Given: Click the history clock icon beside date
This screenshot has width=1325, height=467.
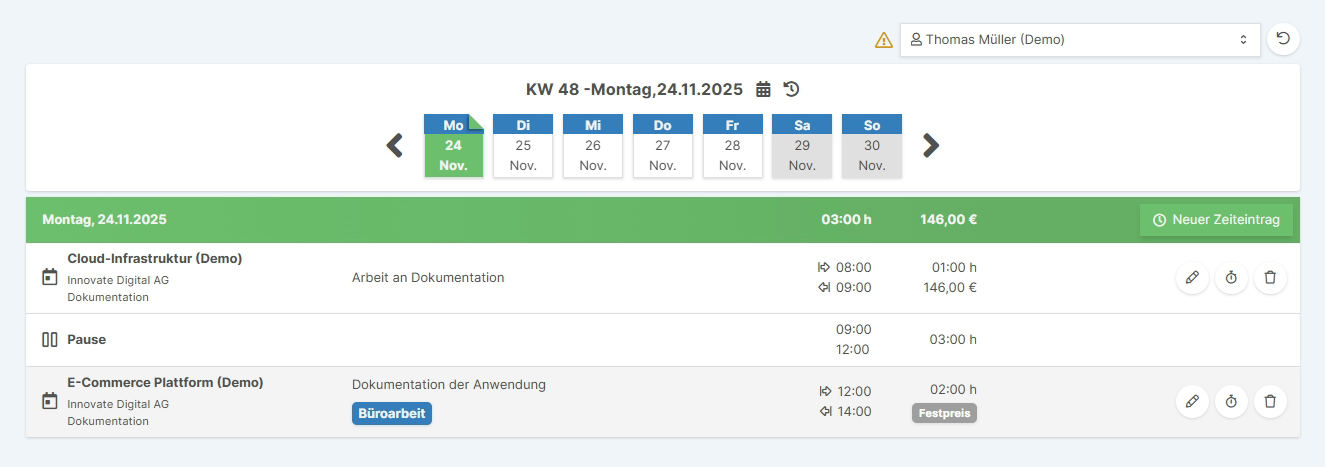Looking at the screenshot, I should pos(791,90).
